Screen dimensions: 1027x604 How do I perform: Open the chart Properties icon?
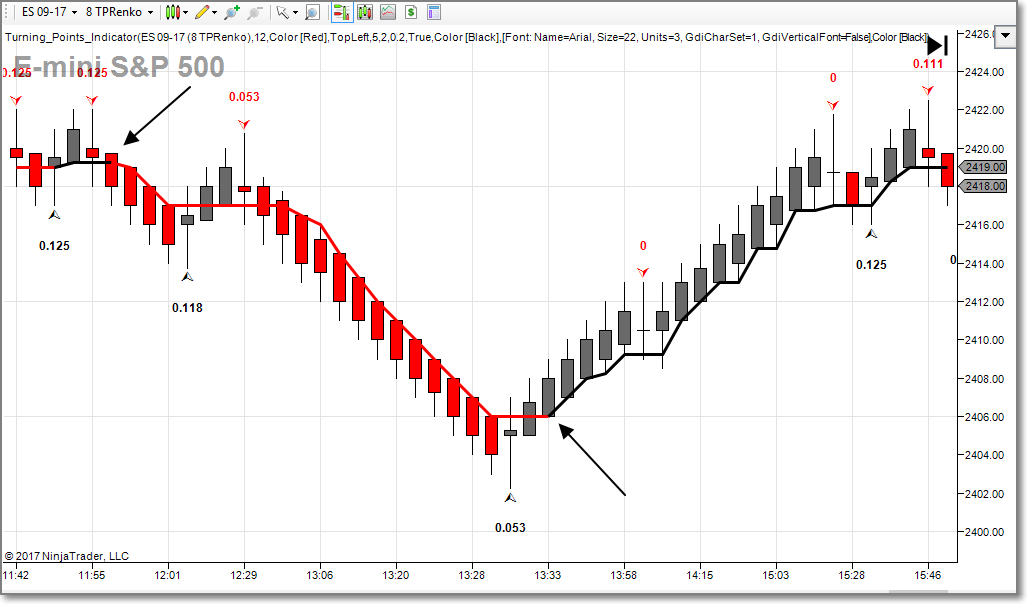433,12
